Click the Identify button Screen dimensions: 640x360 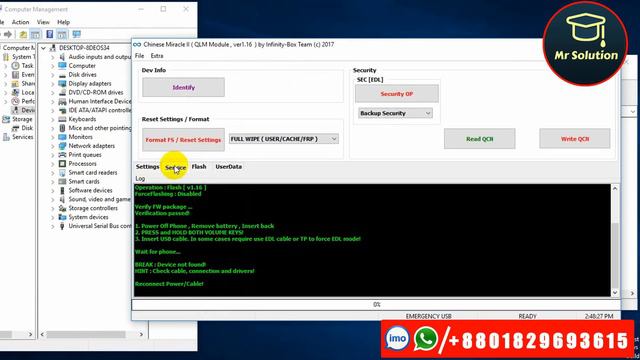coord(183,87)
